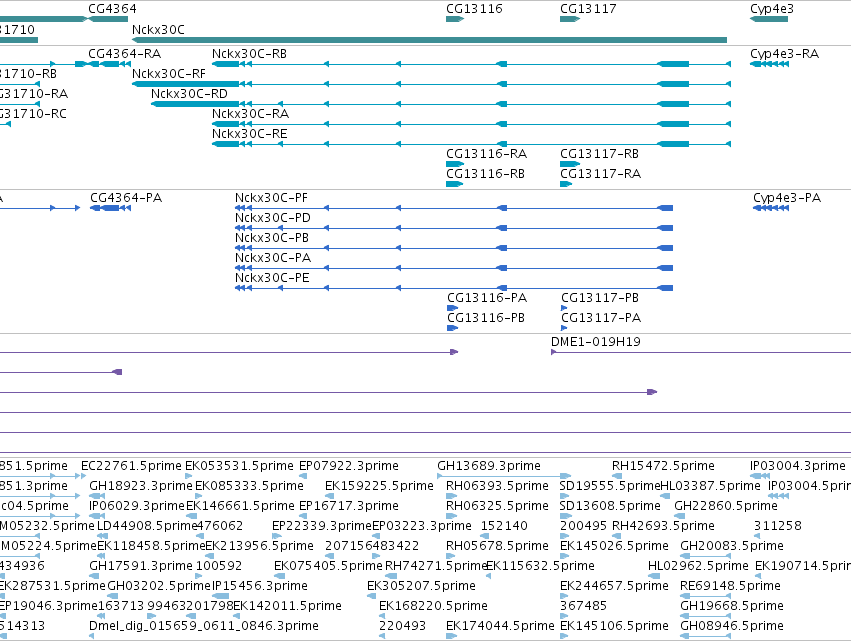The height and width of the screenshot is (641, 851).
Task: Select the RH42693.5prime EST label
Action: coord(663,526)
